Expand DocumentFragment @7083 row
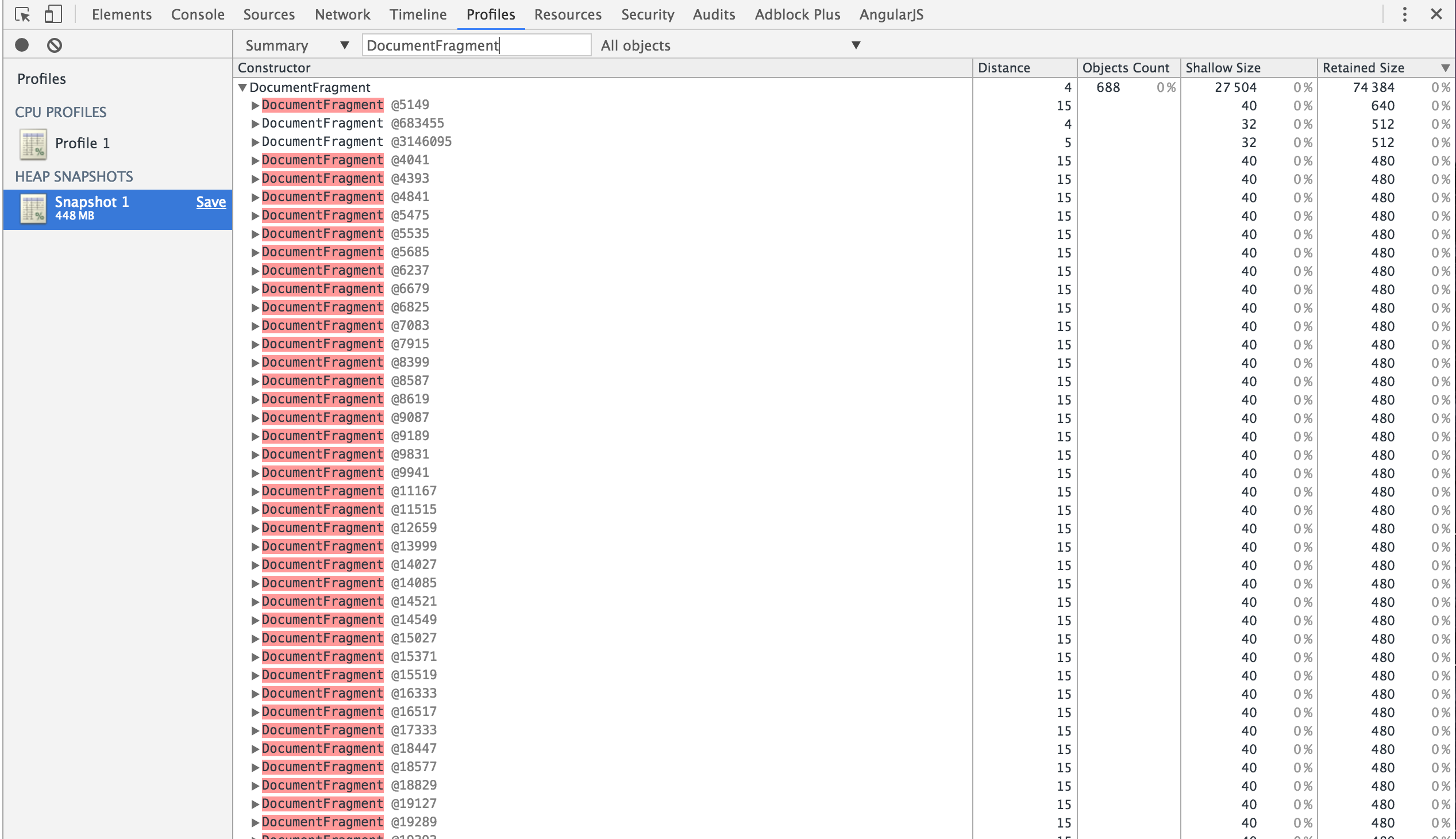The width and height of the screenshot is (1456, 839). pyautogui.click(x=255, y=326)
